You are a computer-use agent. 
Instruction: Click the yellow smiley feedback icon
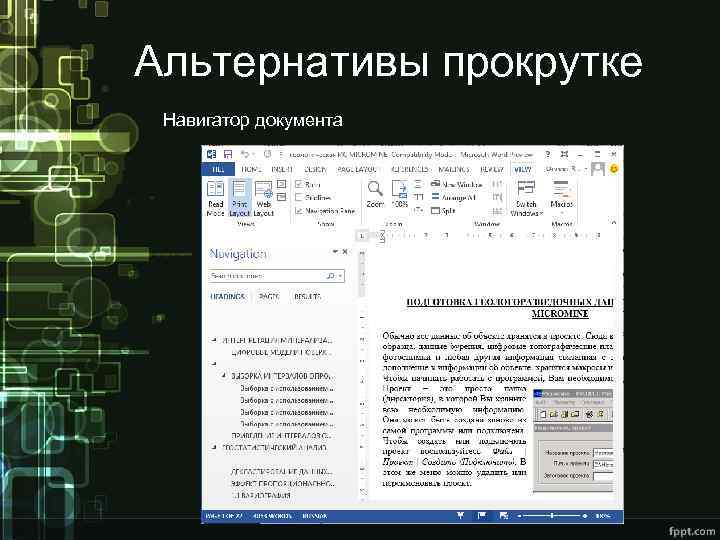[x=614, y=169]
